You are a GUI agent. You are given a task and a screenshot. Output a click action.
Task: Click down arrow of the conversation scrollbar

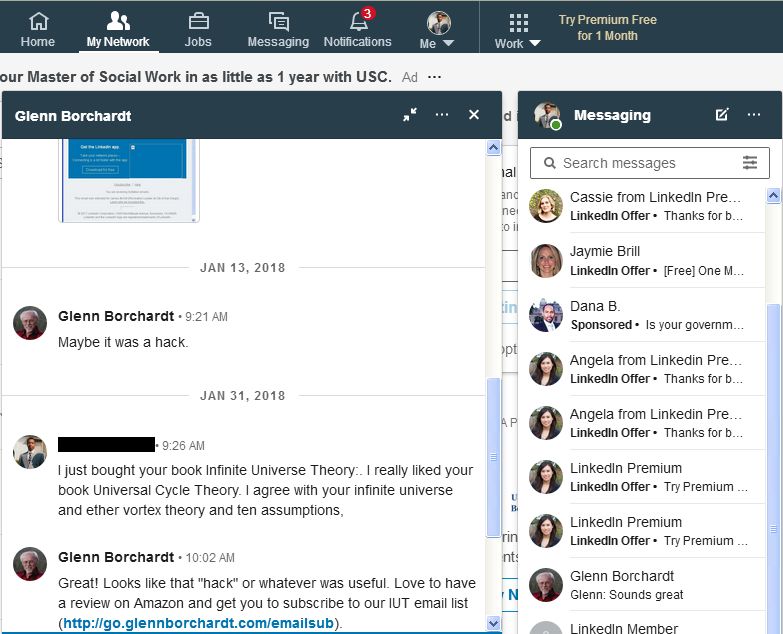point(493,623)
